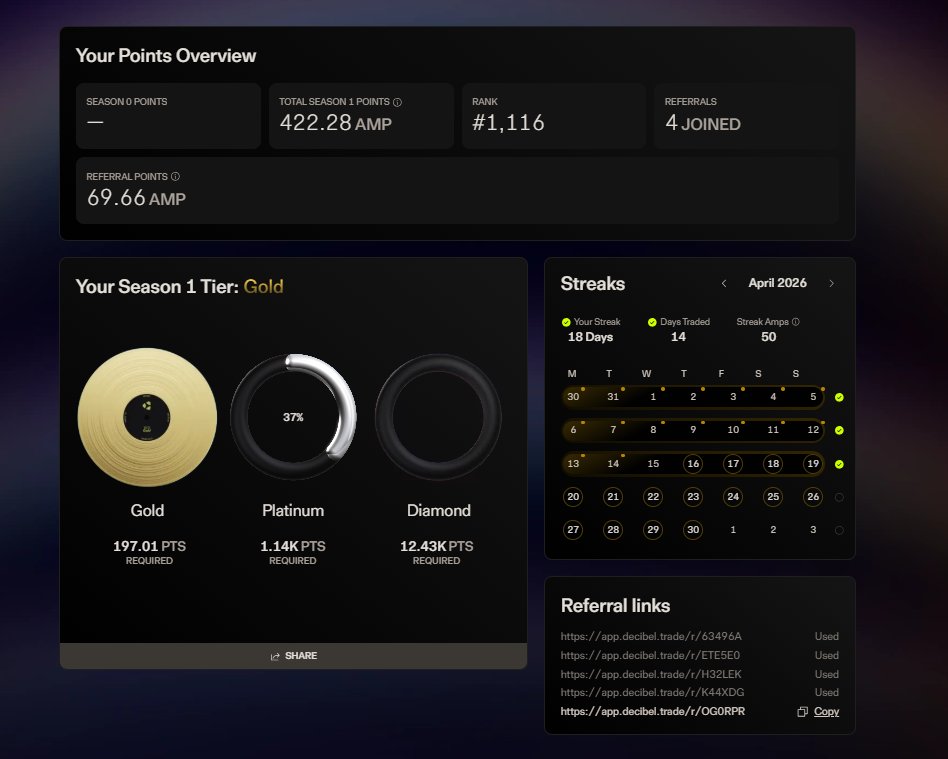This screenshot has height=759, width=948.
Task: Click info icon next to Streak Amps
Action: click(796, 322)
